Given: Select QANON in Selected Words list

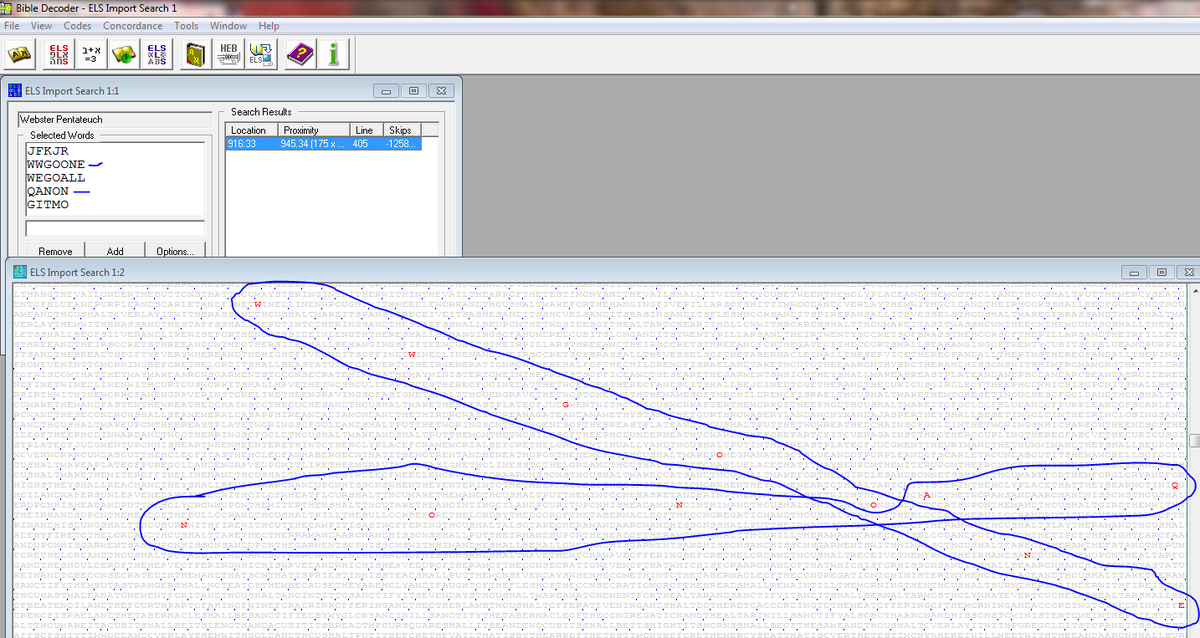Looking at the screenshot, I should tap(48, 191).
